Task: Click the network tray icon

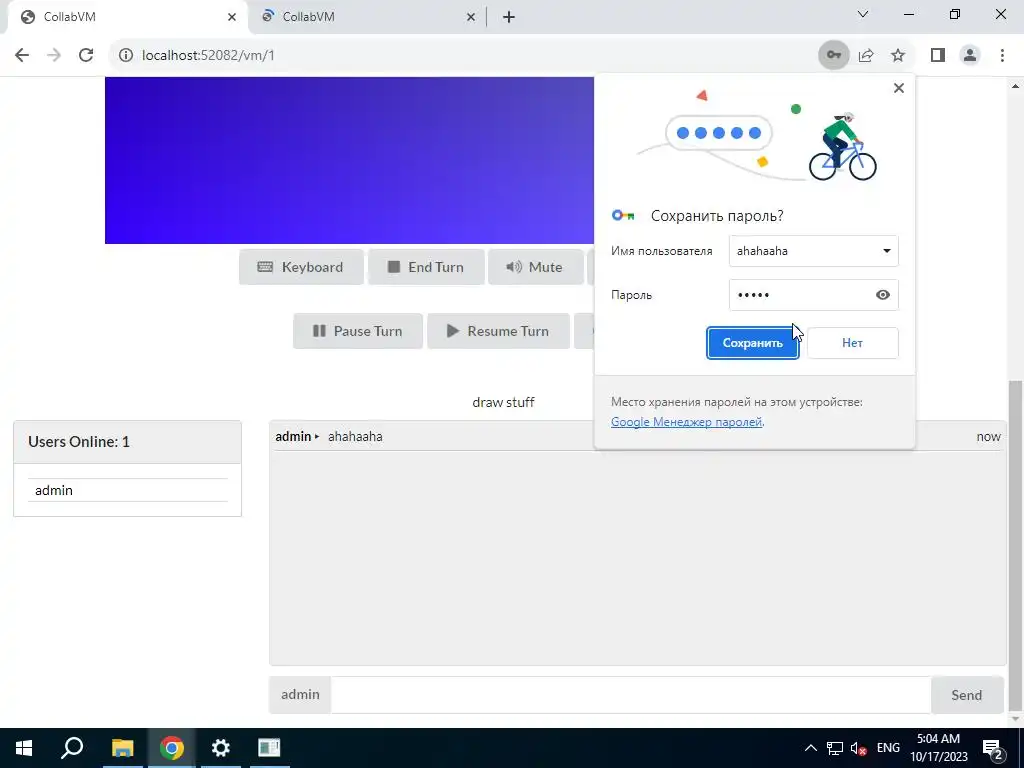Action: point(835,748)
